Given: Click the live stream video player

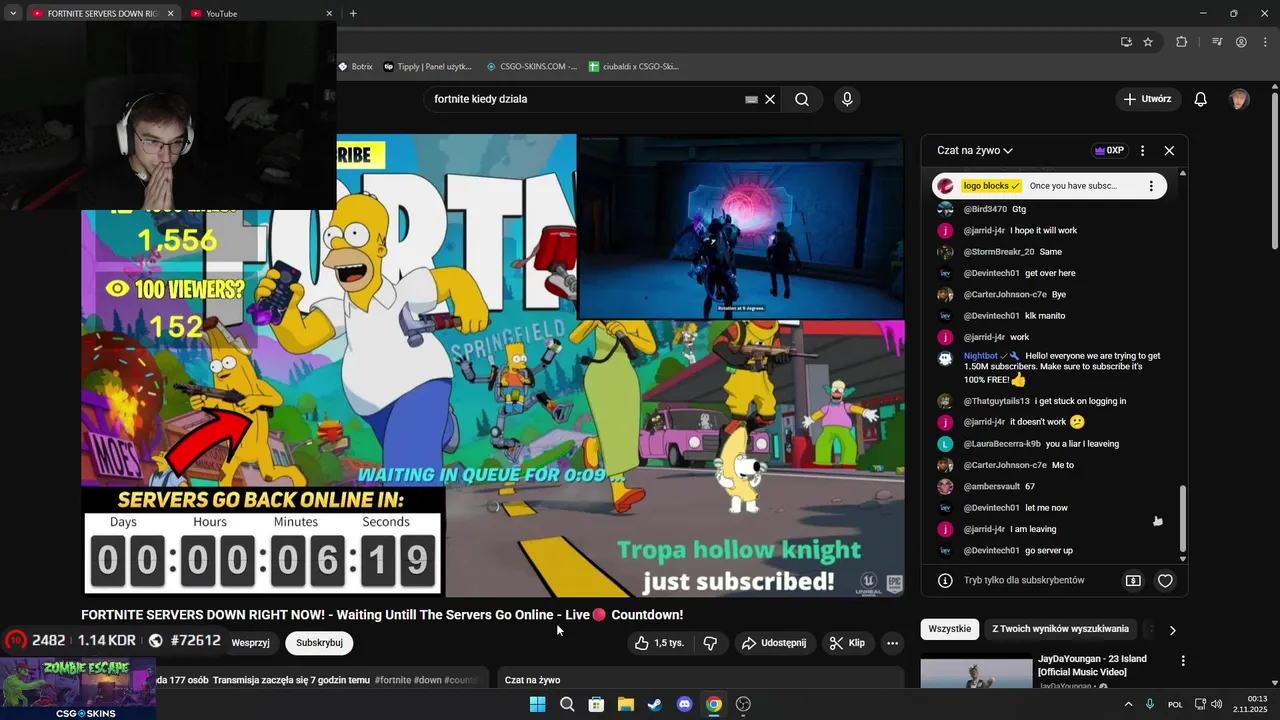Looking at the screenshot, I should tap(493, 365).
